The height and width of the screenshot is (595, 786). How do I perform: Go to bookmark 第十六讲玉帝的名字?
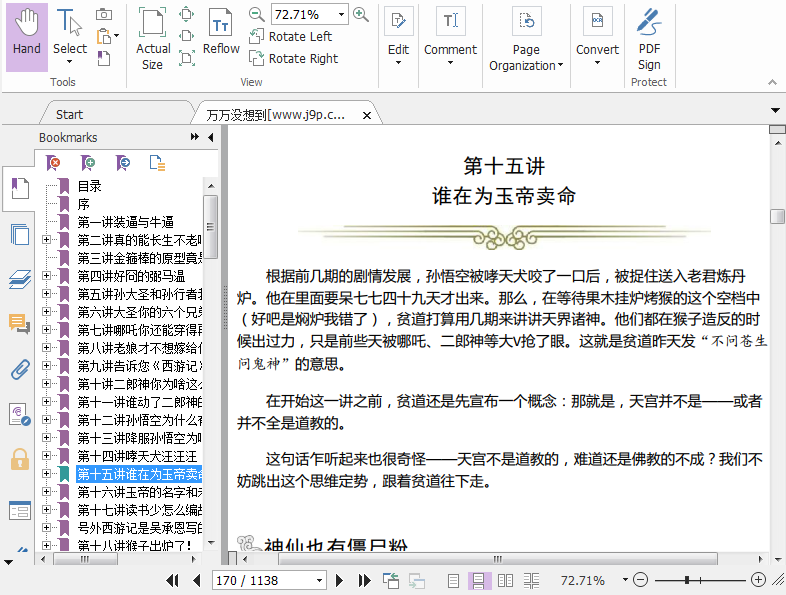[x=139, y=492]
